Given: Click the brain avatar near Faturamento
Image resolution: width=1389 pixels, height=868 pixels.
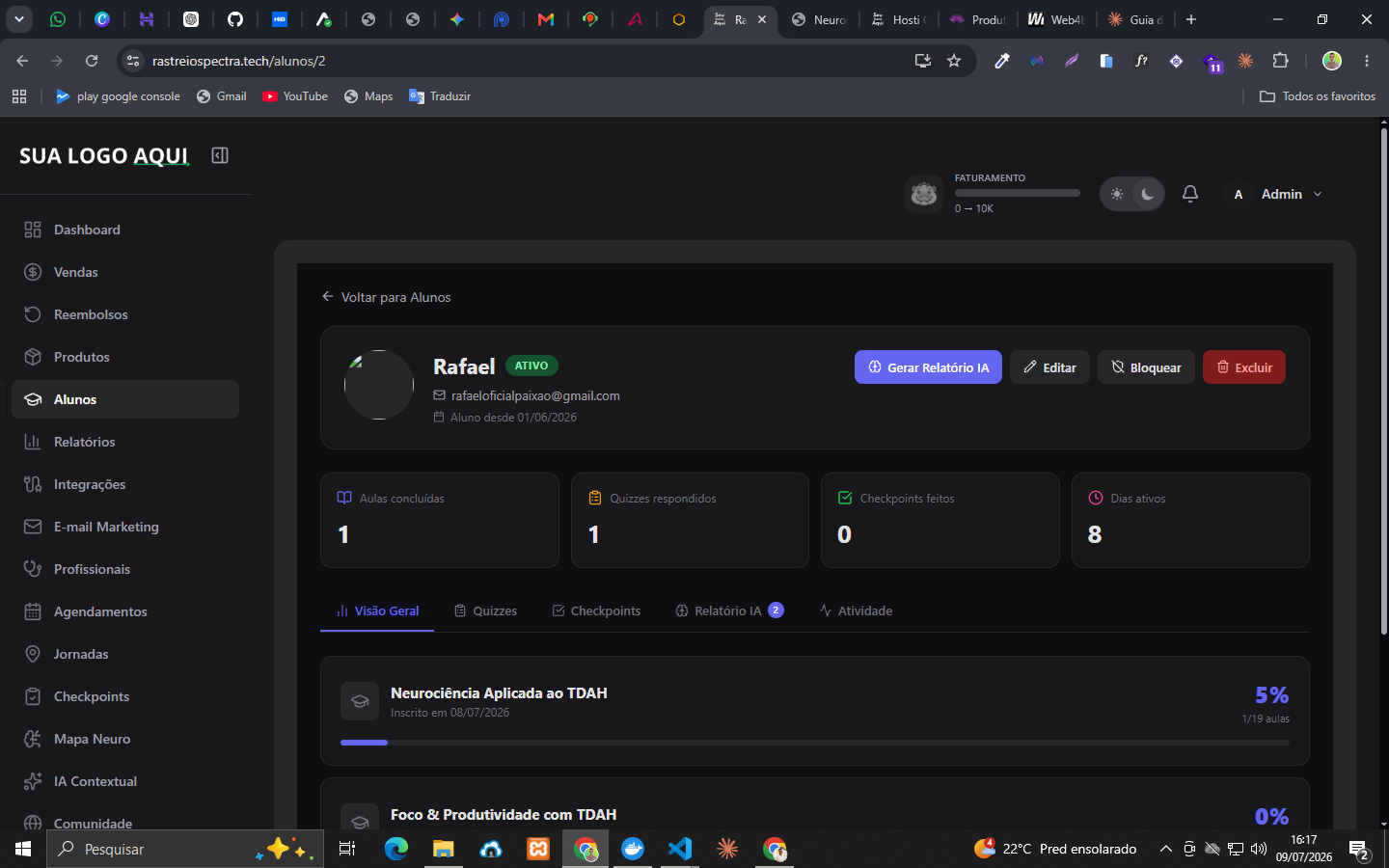Looking at the screenshot, I should point(924,194).
